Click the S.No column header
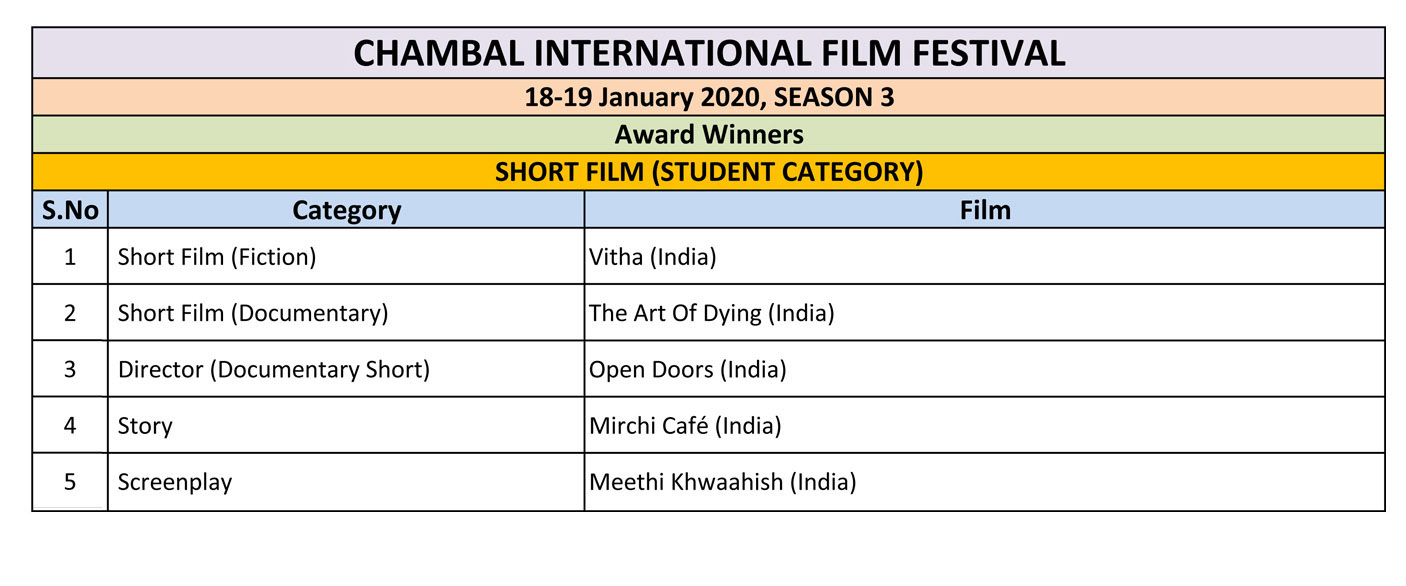The width and height of the screenshot is (1406, 586). [x=70, y=210]
